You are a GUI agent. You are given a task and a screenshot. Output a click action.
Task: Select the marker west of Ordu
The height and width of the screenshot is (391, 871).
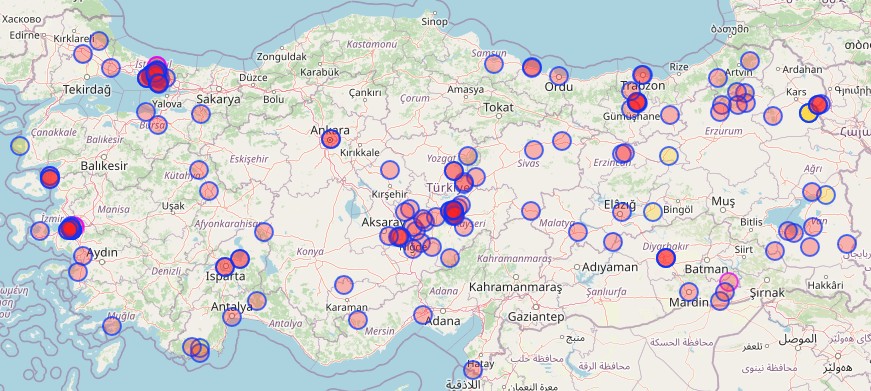pyautogui.click(x=532, y=67)
